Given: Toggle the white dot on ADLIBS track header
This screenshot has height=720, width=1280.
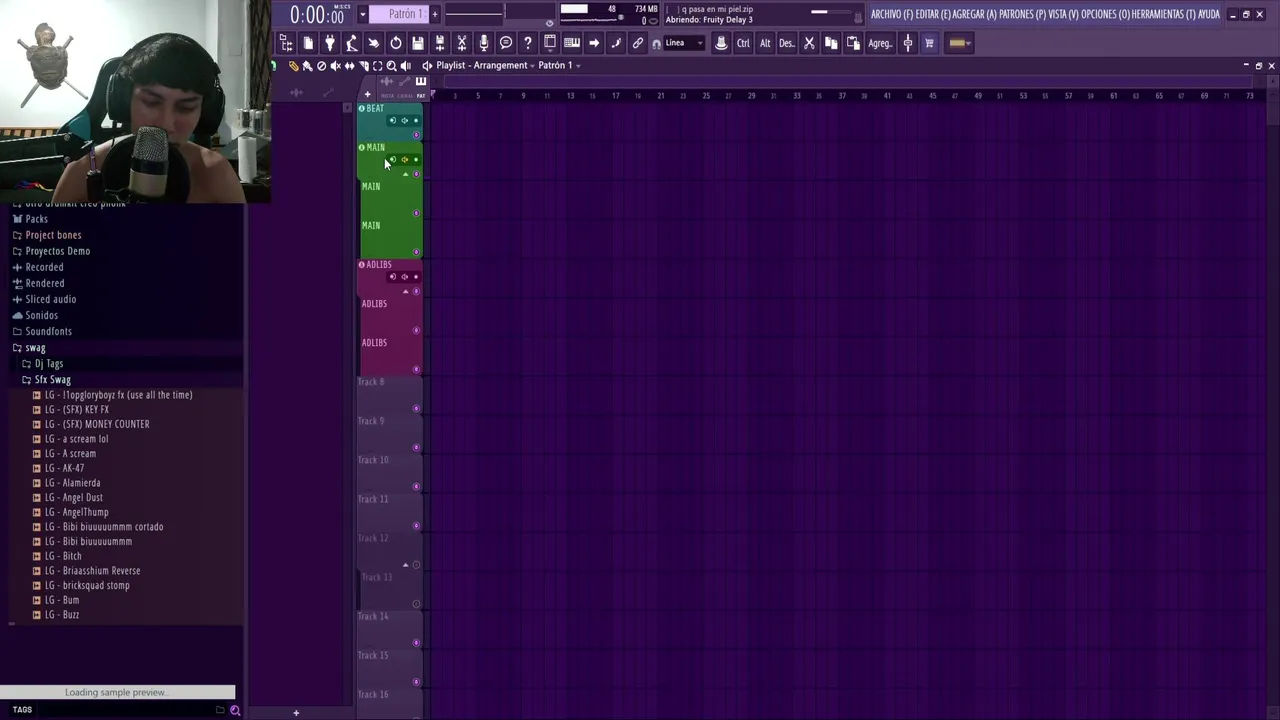Looking at the screenshot, I should [x=416, y=277].
